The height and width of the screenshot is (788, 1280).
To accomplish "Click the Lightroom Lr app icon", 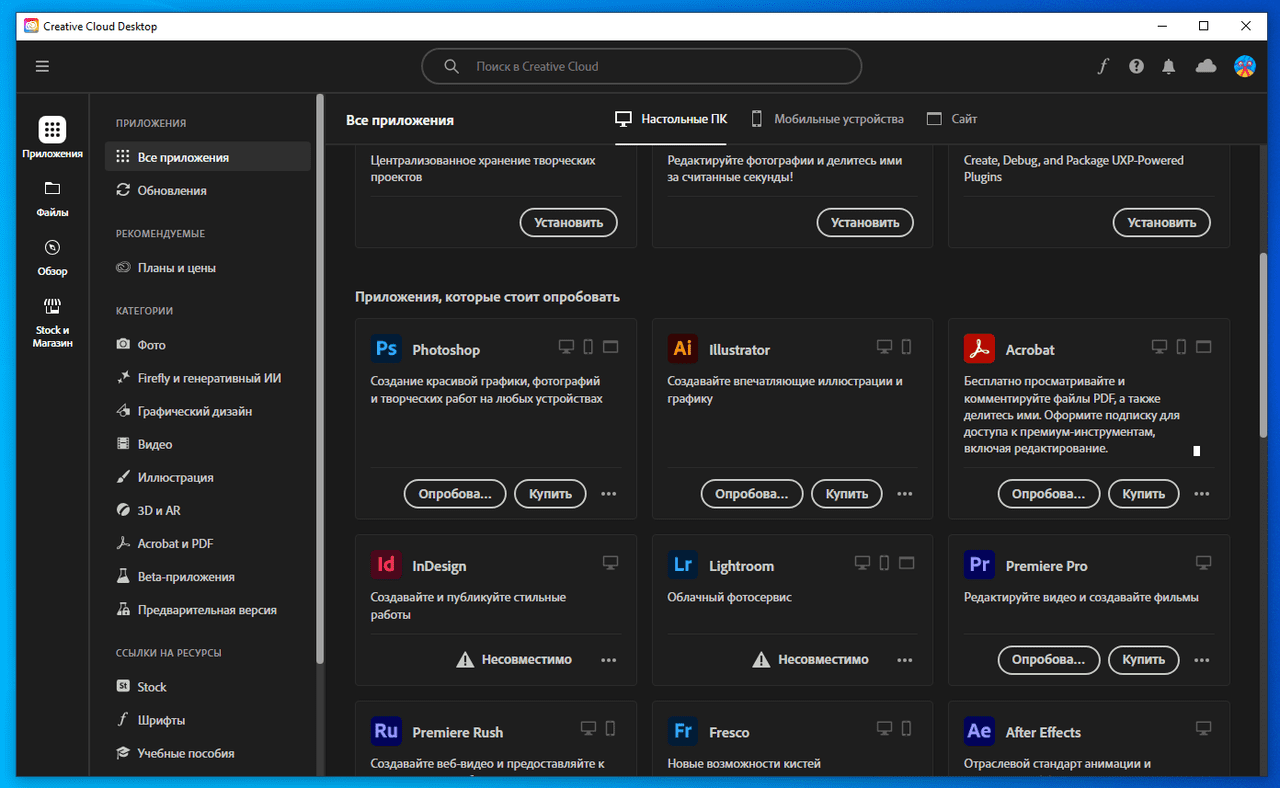I will coord(683,565).
